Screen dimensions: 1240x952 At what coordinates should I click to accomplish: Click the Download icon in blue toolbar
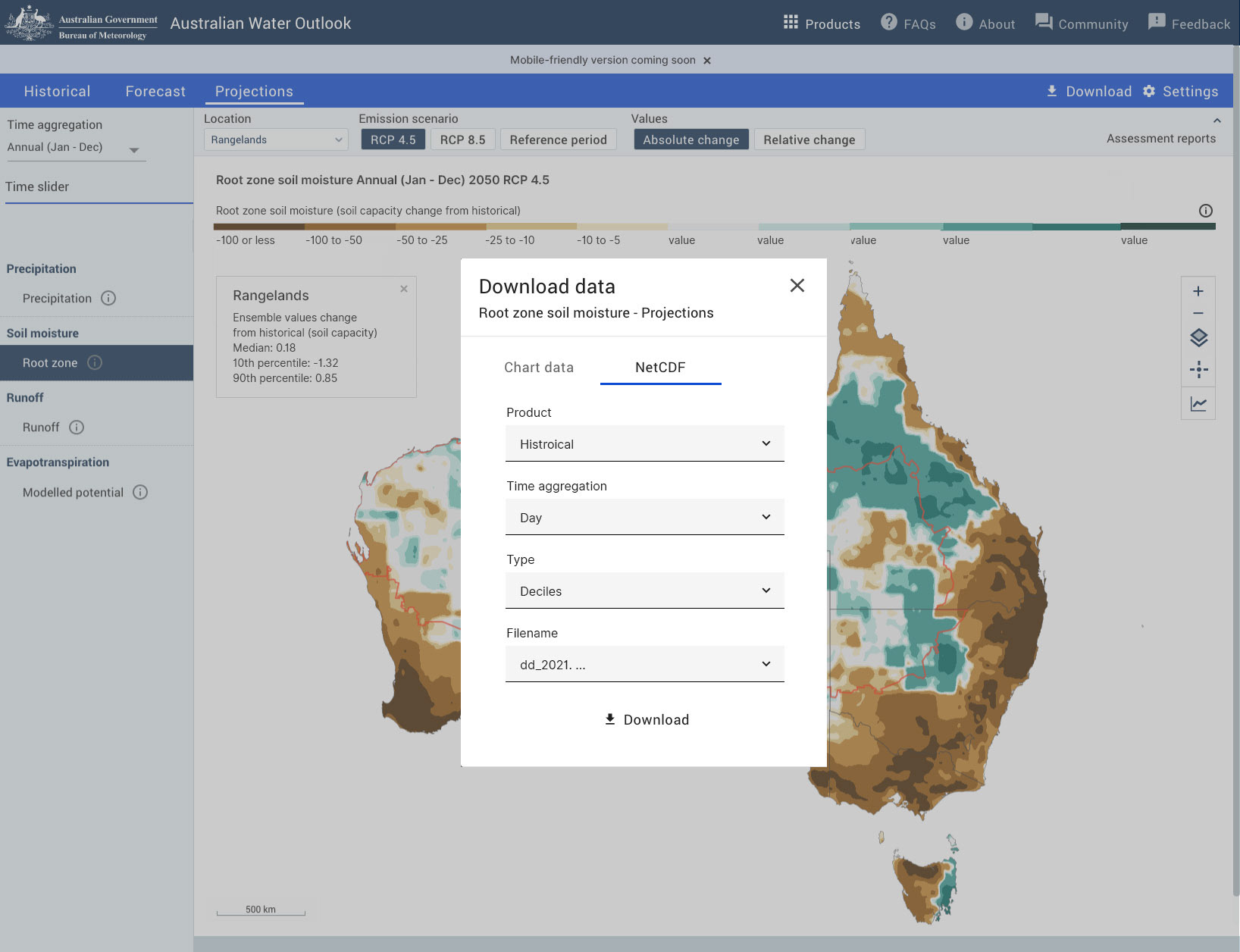(x=1052, y=91)
